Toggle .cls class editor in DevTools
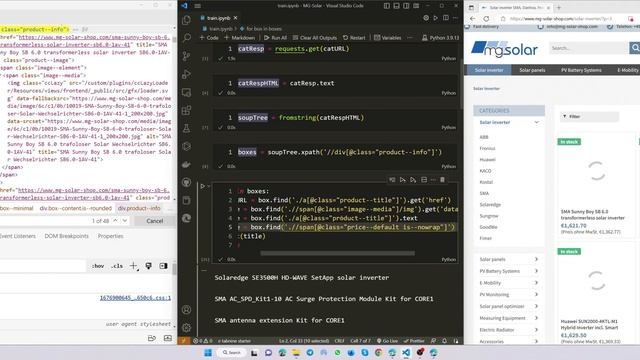 pyautogui.click(x=117, y=266)
